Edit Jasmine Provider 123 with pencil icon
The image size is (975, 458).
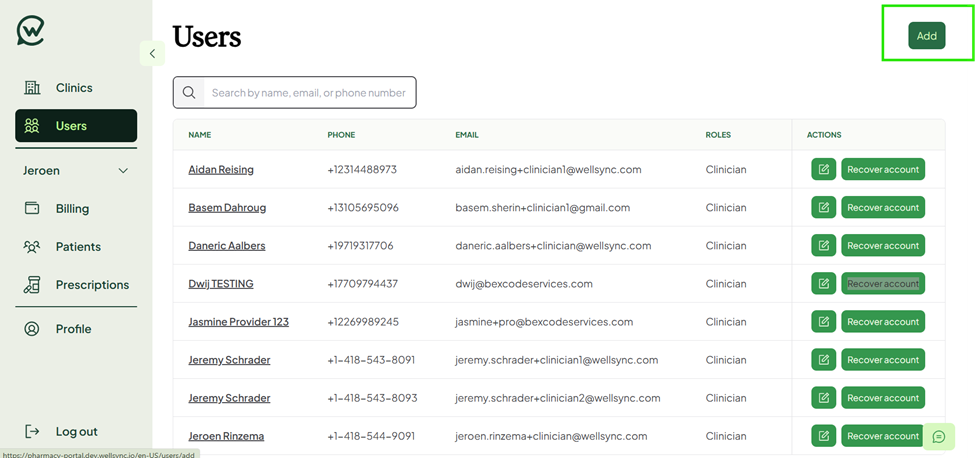[824, 321]
